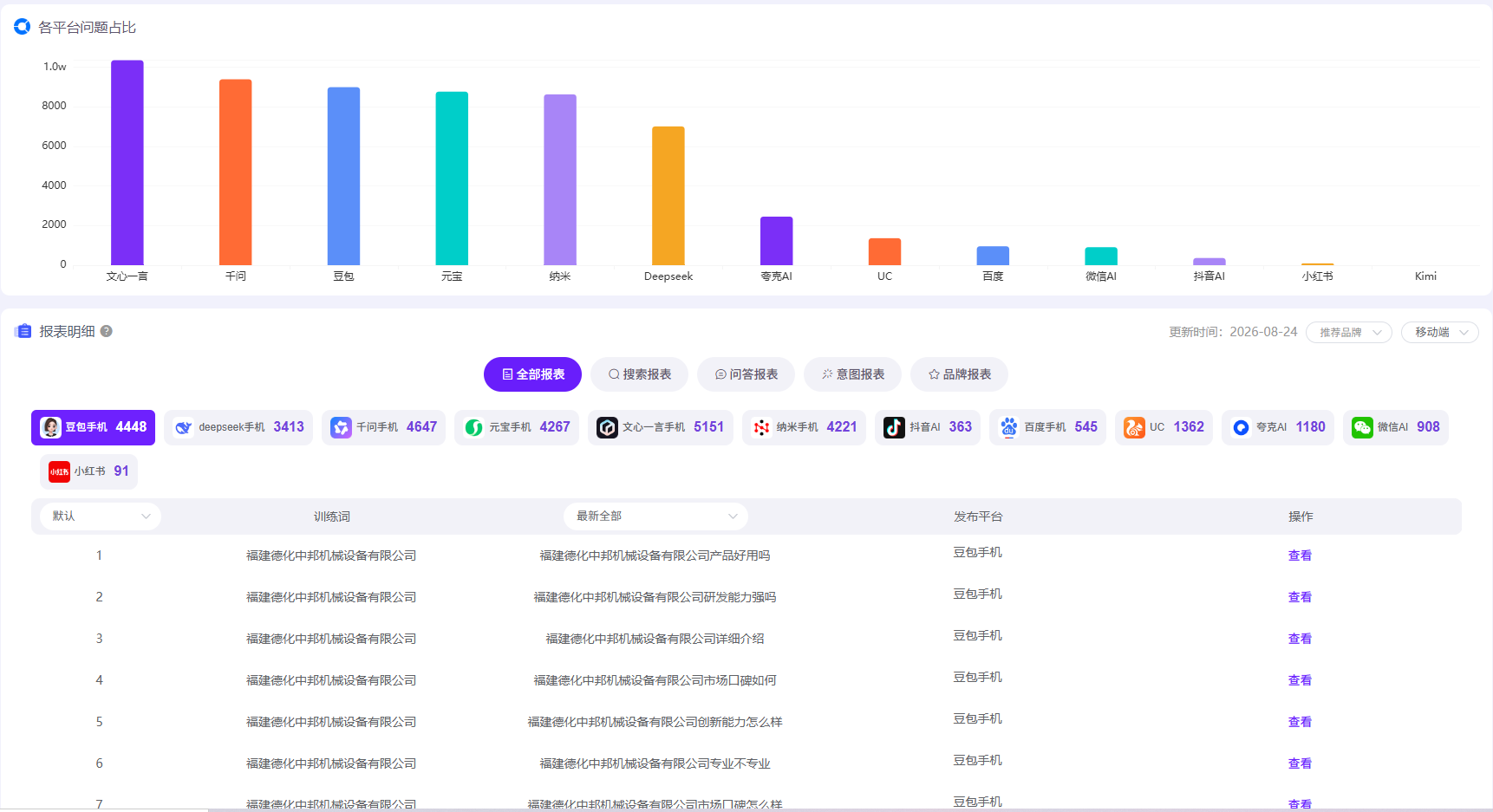Click the help question mark beside 报表明细

(107, 331)
